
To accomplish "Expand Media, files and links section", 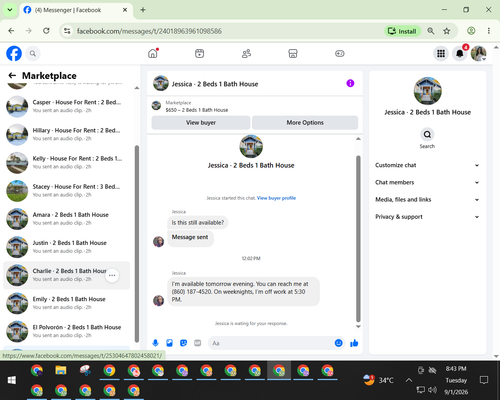I will [427, 200].
